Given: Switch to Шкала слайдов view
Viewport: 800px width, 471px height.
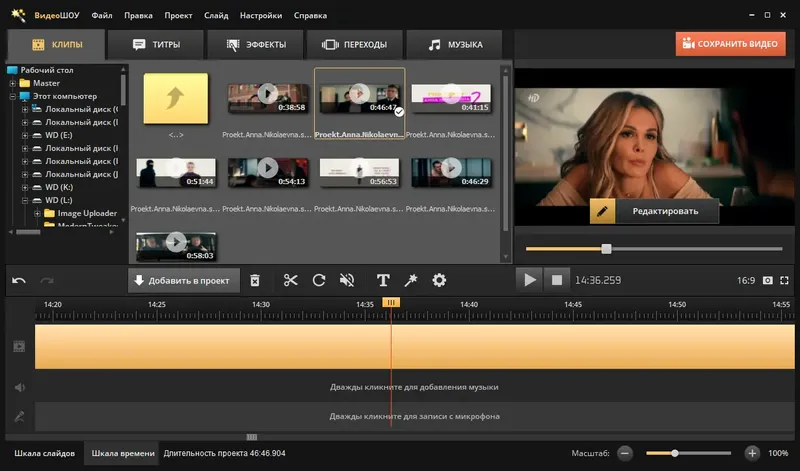Looking at the screenshot, I should (x=44, y=453).
